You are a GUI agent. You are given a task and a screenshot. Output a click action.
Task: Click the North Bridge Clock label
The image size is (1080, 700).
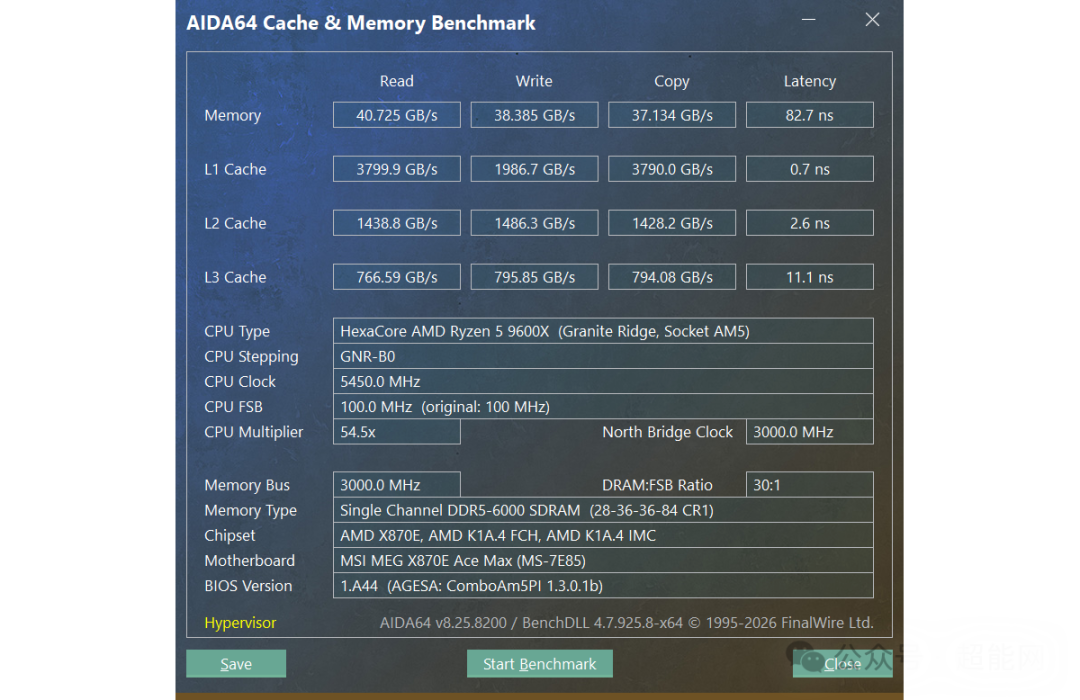pyautogui.click(x=667, y=432)
